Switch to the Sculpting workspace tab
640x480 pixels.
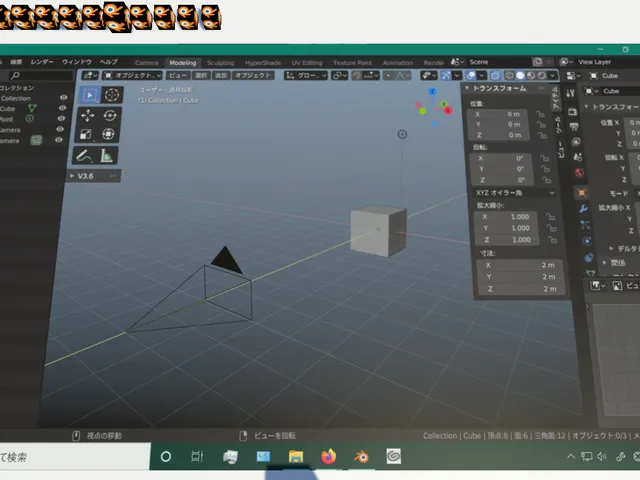[x=220, y=63]
